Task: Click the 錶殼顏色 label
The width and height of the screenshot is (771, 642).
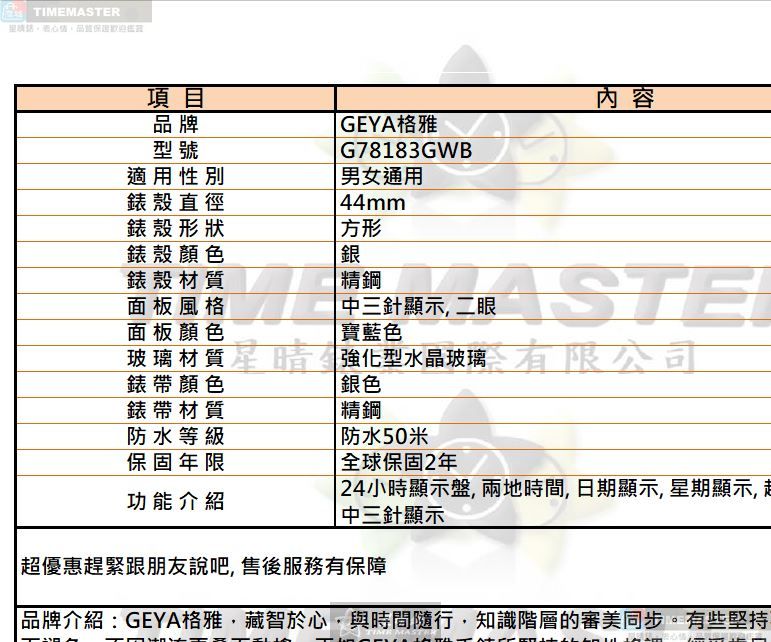Action: click(176, 255)
